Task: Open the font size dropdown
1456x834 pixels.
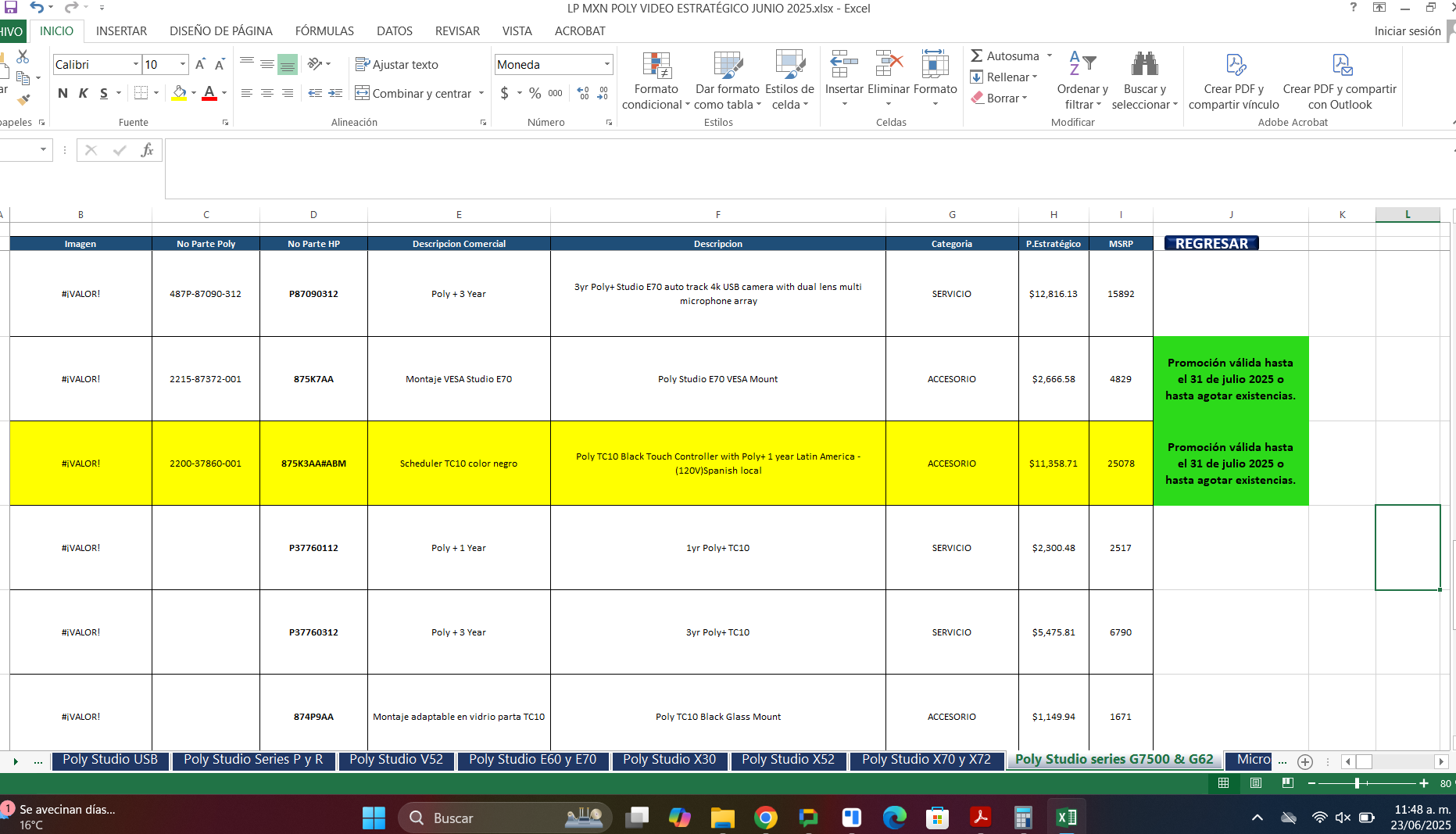Action: click(x=183, y=64)
